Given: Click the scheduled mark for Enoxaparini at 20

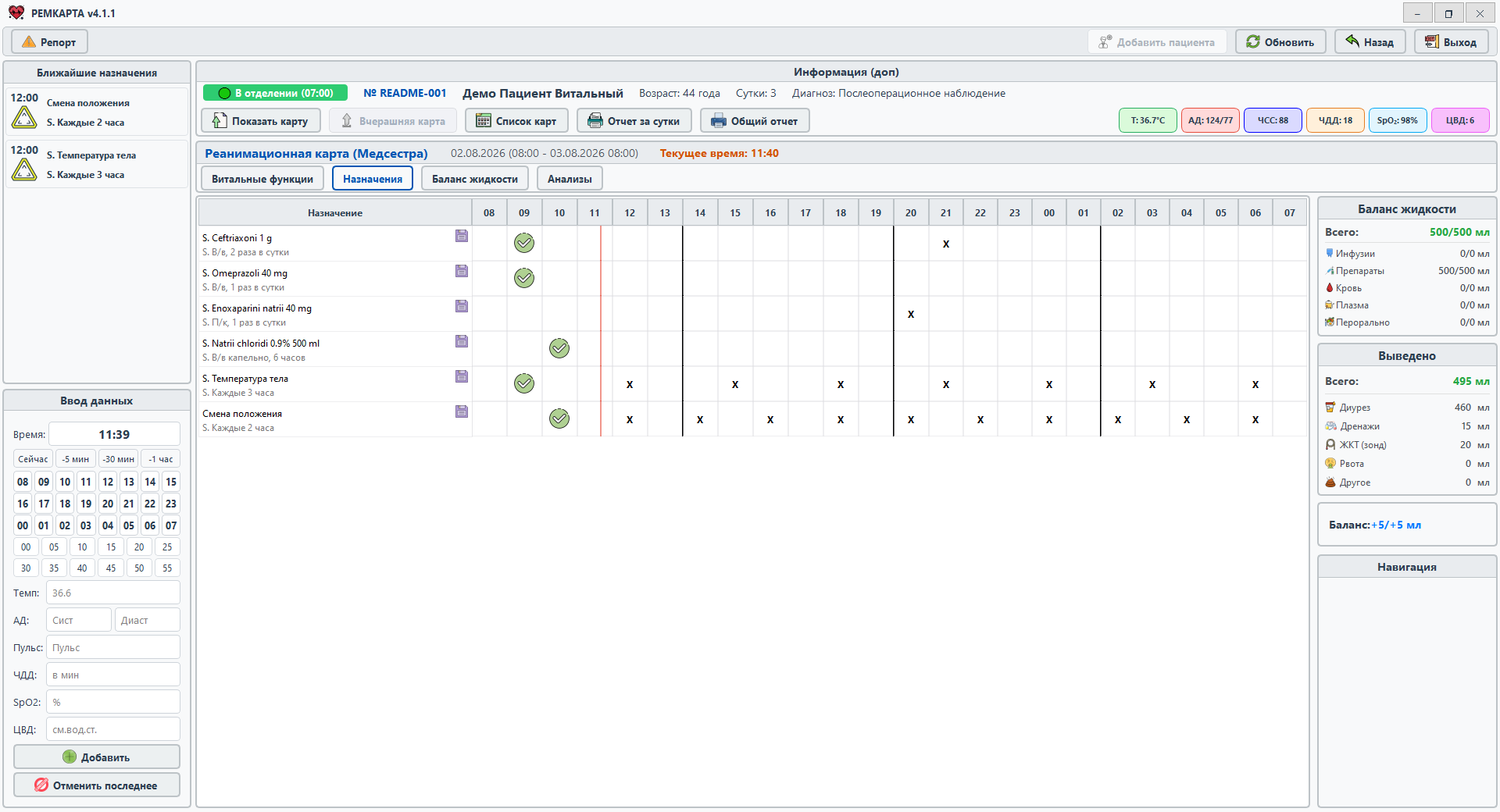Looking at the screenshot, I should (x=911, y=314).
